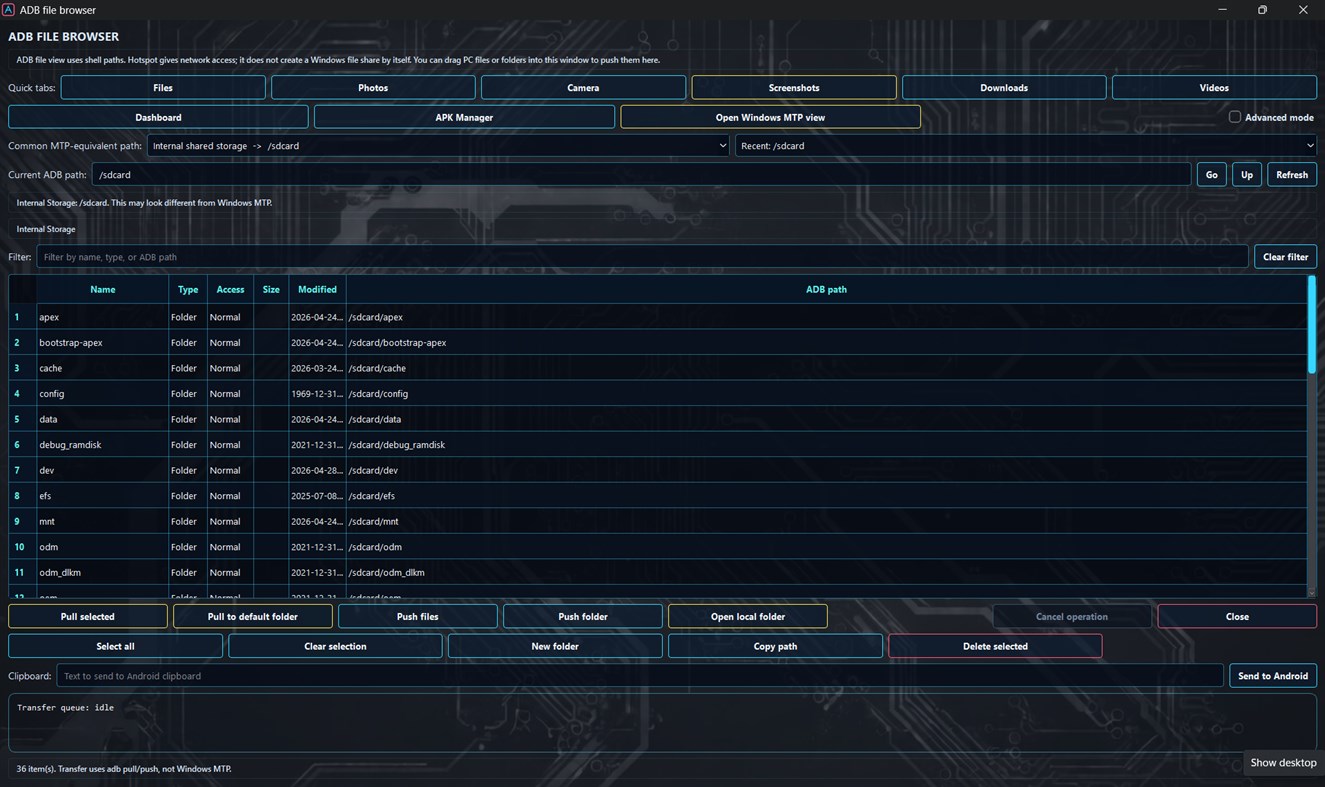The image size is (1325, 787).
Task: Go to the Downloads quick tab
Action: click(1004, 88)
